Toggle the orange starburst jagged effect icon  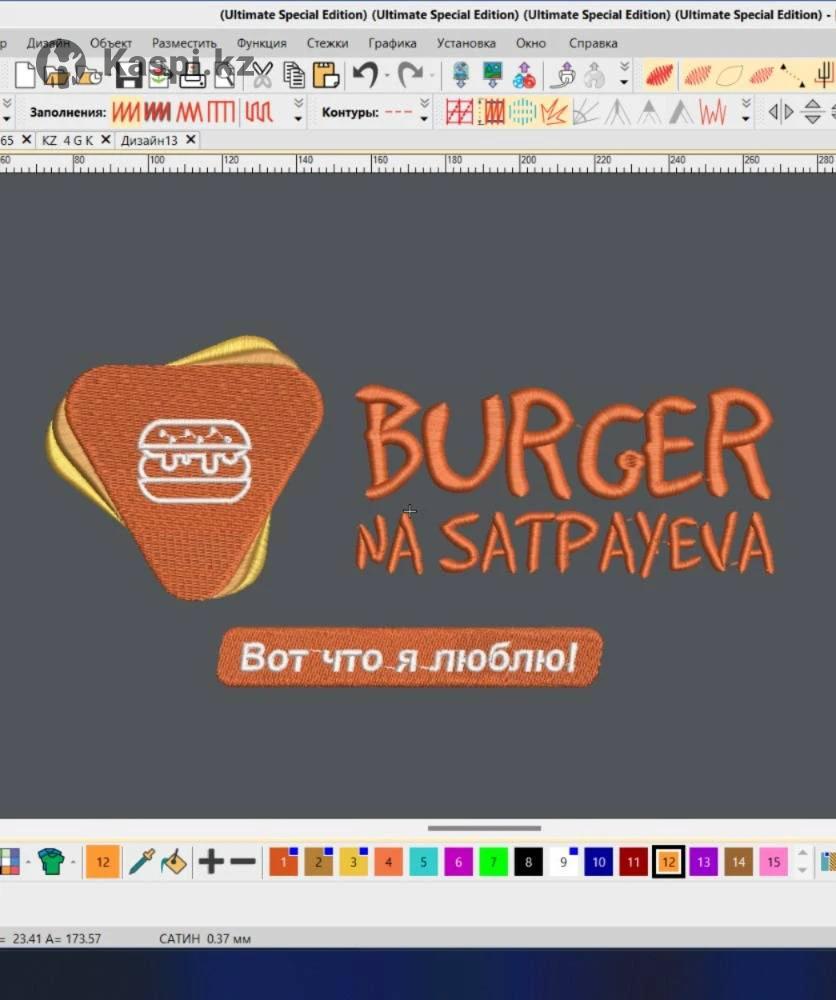[x=554, y=112]
